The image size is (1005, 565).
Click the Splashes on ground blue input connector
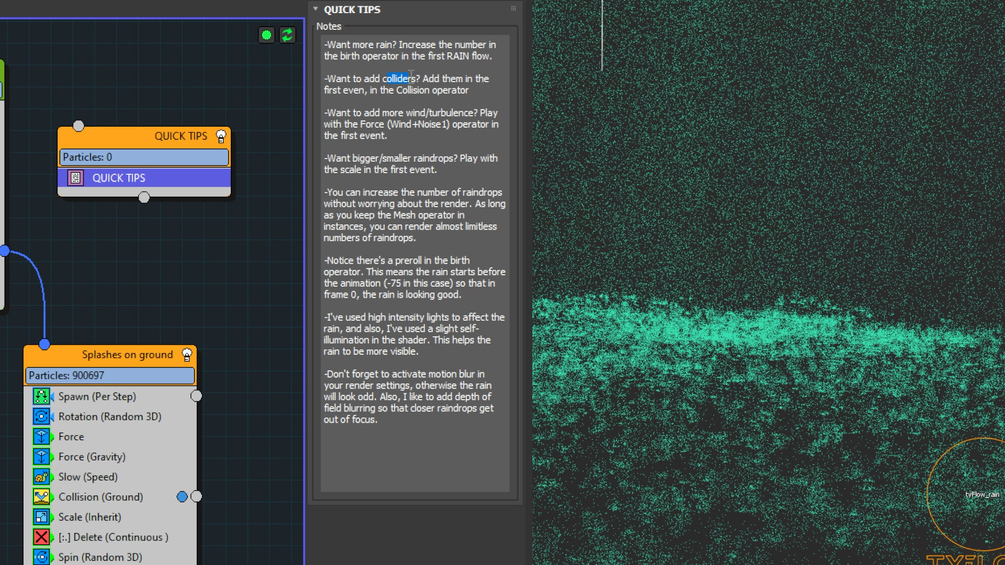(44, 345)
